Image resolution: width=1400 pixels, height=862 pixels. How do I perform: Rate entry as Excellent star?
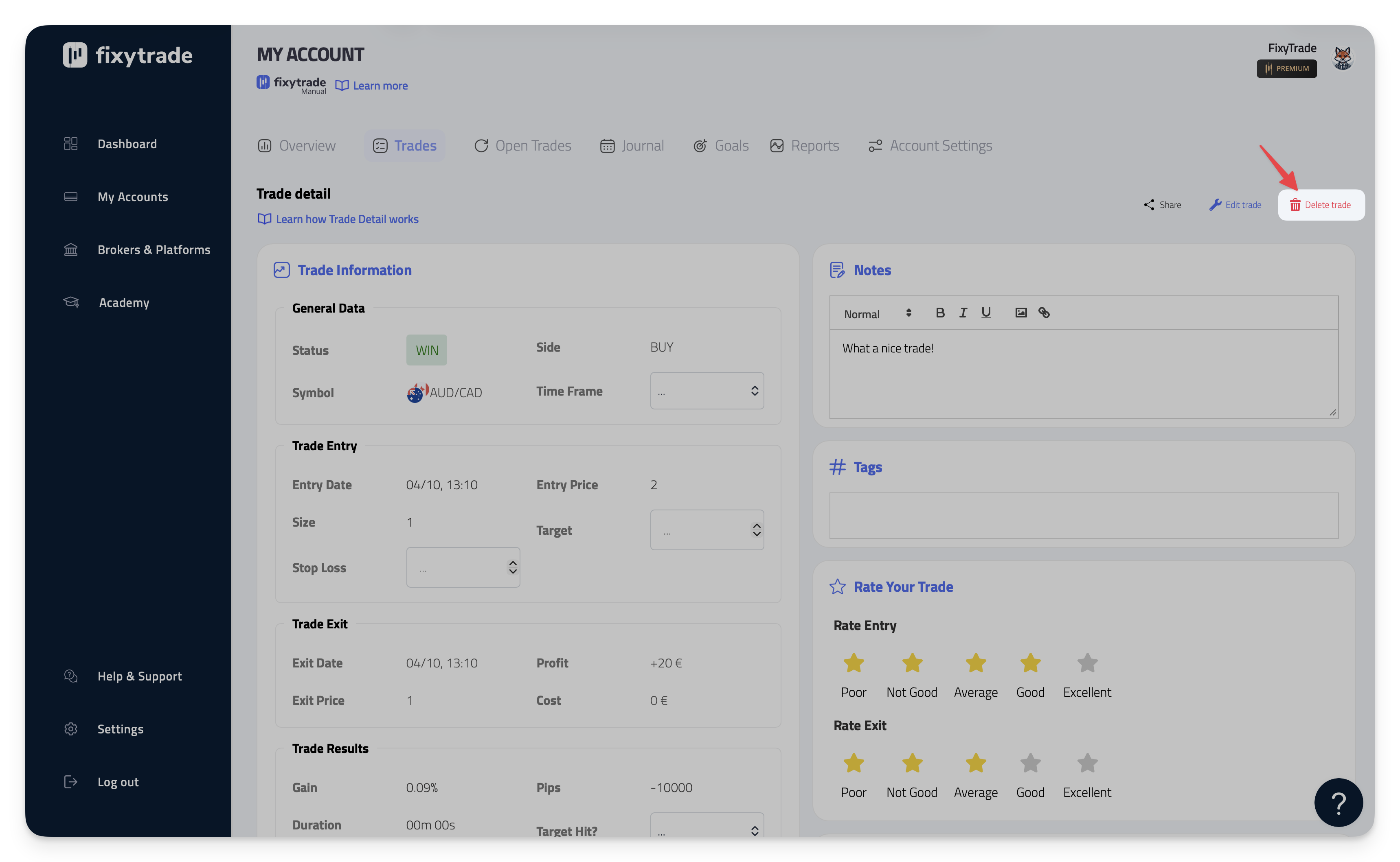tap(1087, 663)
